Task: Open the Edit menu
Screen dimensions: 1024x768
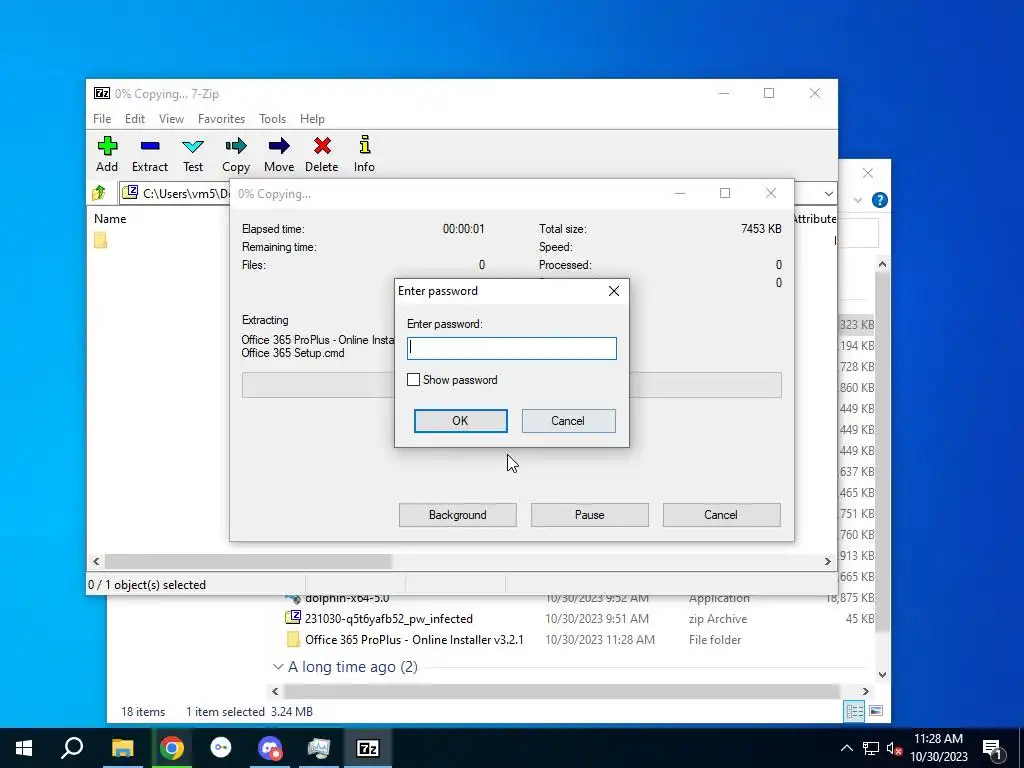Action: tap(135, 119)
